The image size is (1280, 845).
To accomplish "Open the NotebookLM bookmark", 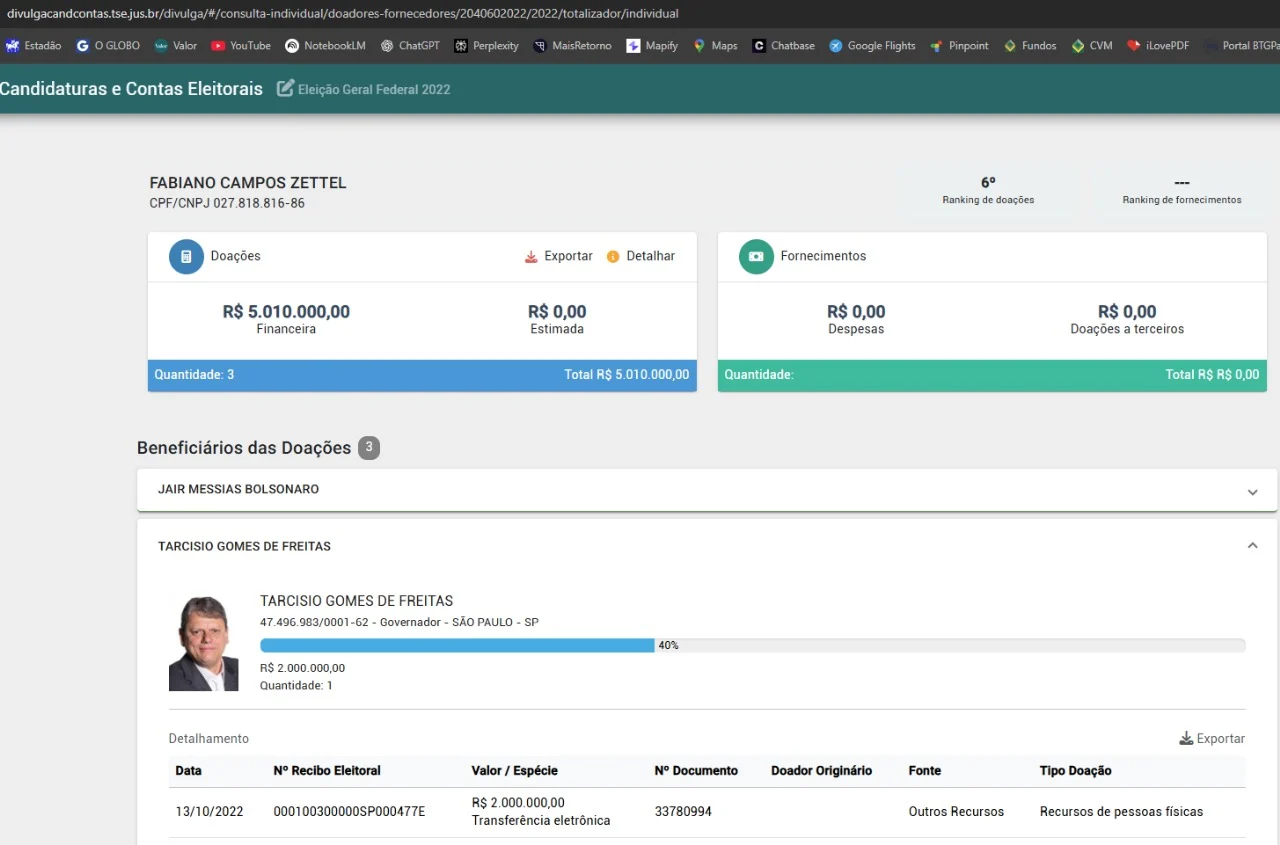I will point(326,46).
